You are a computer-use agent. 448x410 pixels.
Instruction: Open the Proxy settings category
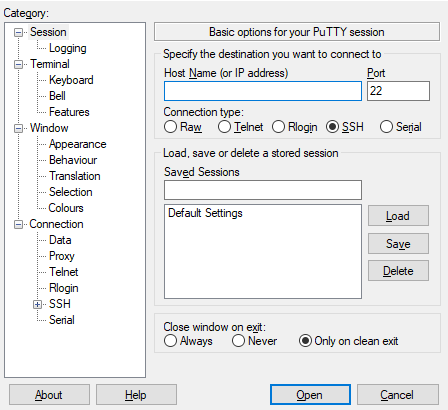point(62,256)
